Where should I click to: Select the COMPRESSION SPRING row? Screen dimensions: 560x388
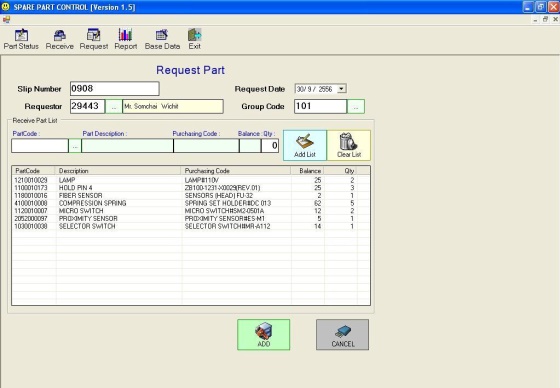(x=191, y=203)
